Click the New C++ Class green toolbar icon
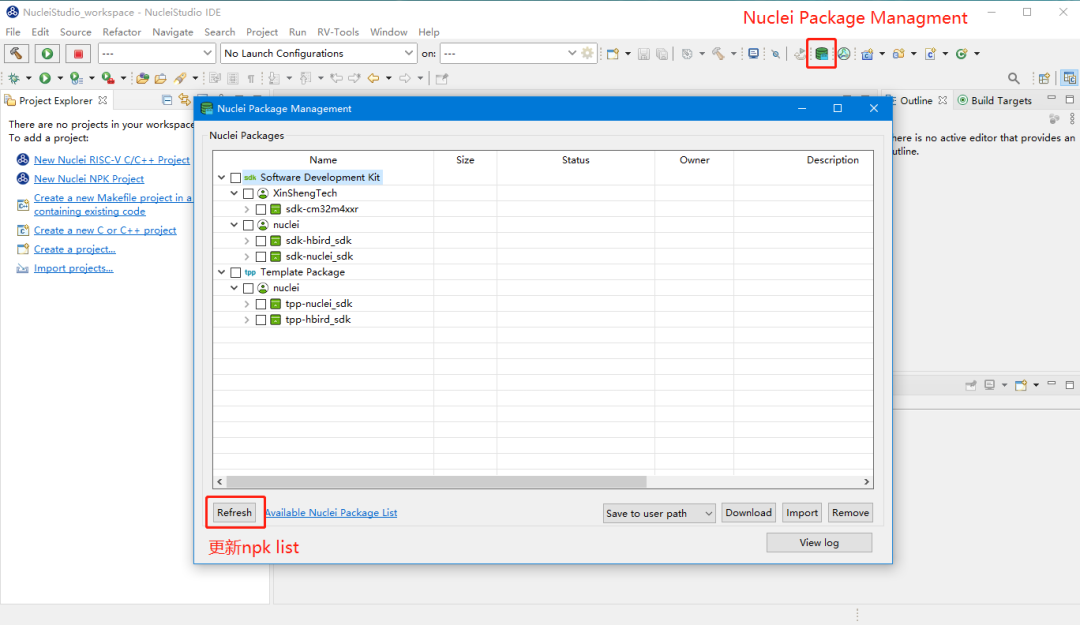 [962, 53]
